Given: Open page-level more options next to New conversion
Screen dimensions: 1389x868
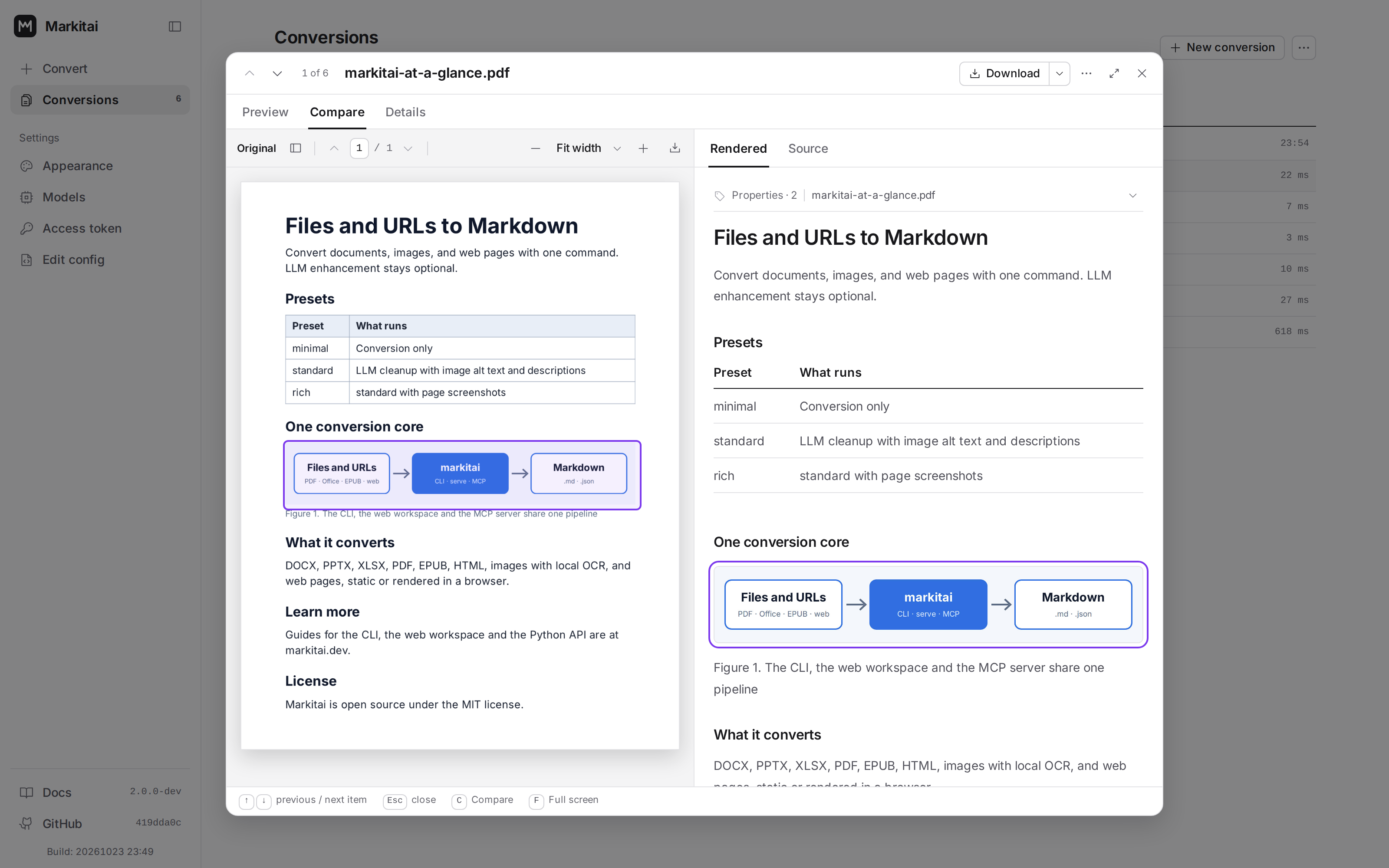Looking at the screenshot, I should coord(1304,48).
